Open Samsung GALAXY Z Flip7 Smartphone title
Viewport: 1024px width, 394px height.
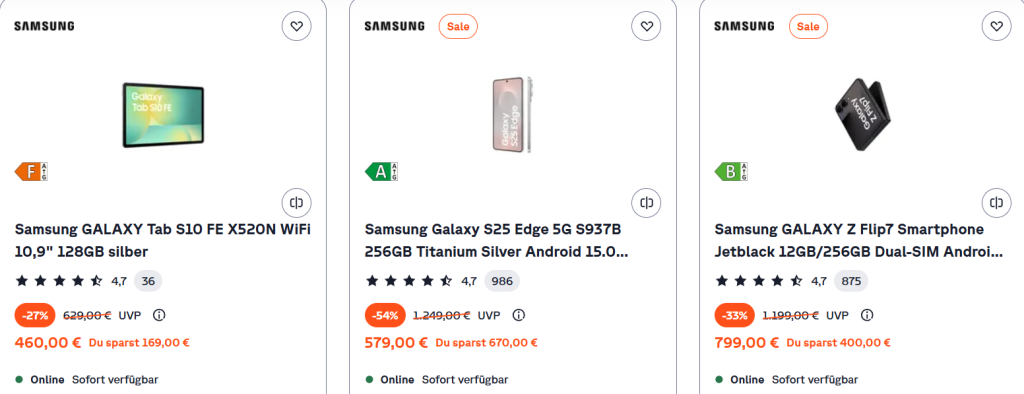tap(859, 240)
